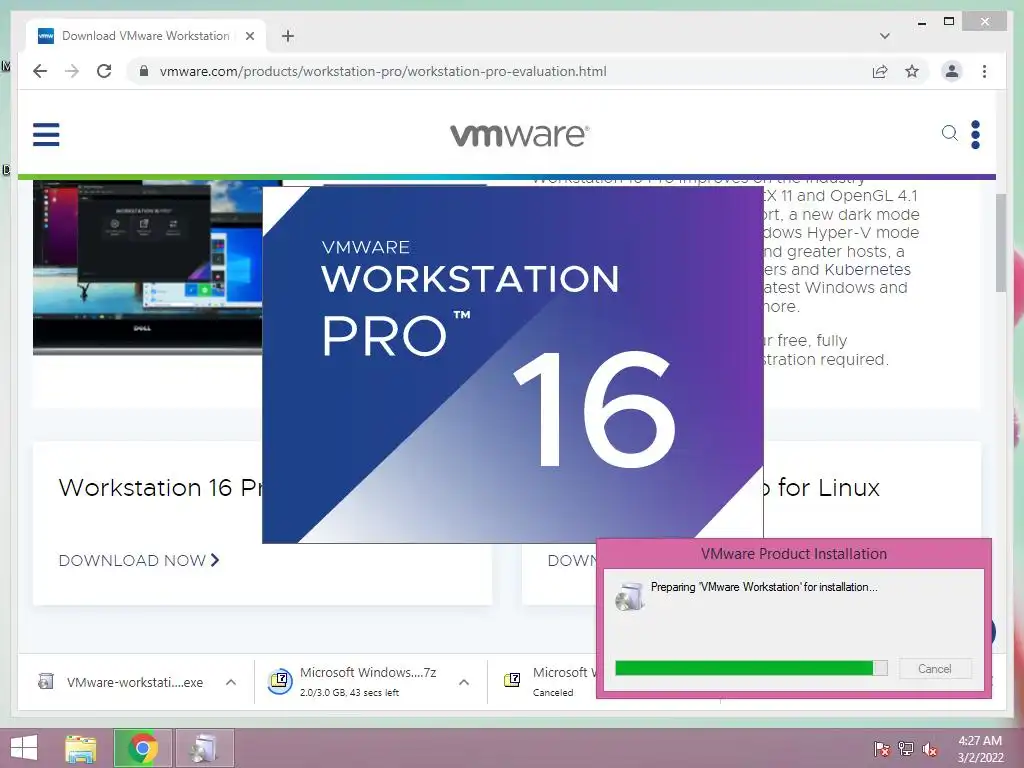The height and width of the screenshot is (768, 1024).
Task: Click the Workstation product screenshot thumbnail
Action: (x=148, y=268)
